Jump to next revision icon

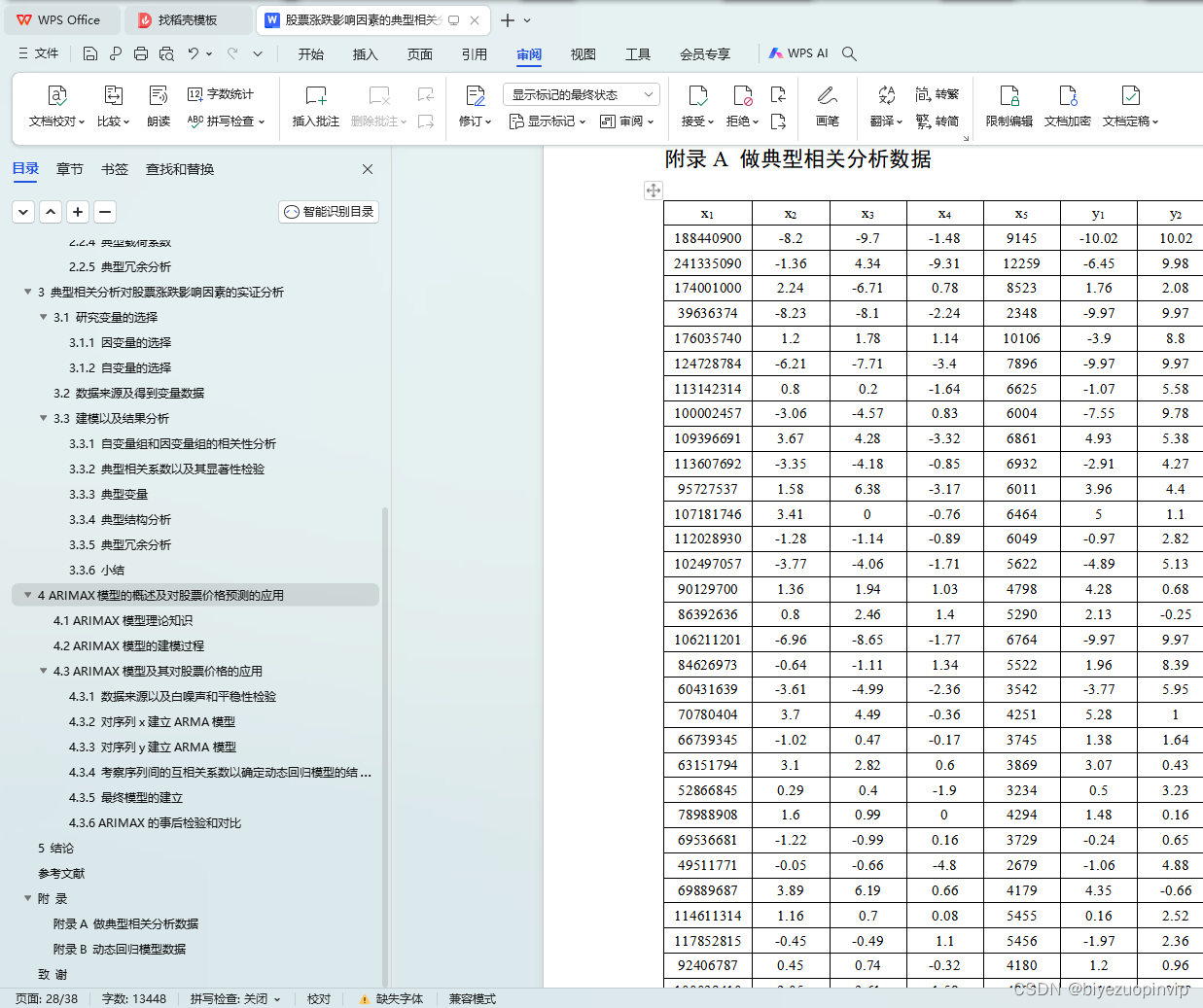pyautogui.click(x=778, y=122)
